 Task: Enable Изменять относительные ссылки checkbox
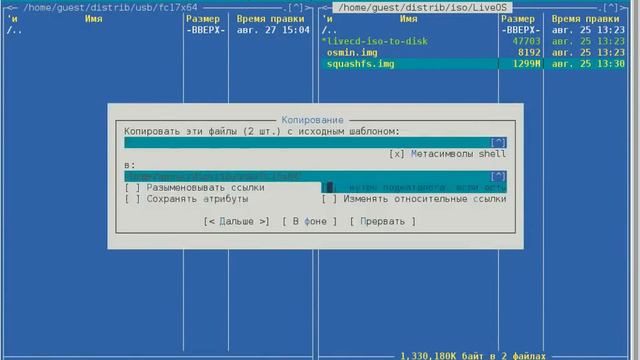(x=329, y=199)
